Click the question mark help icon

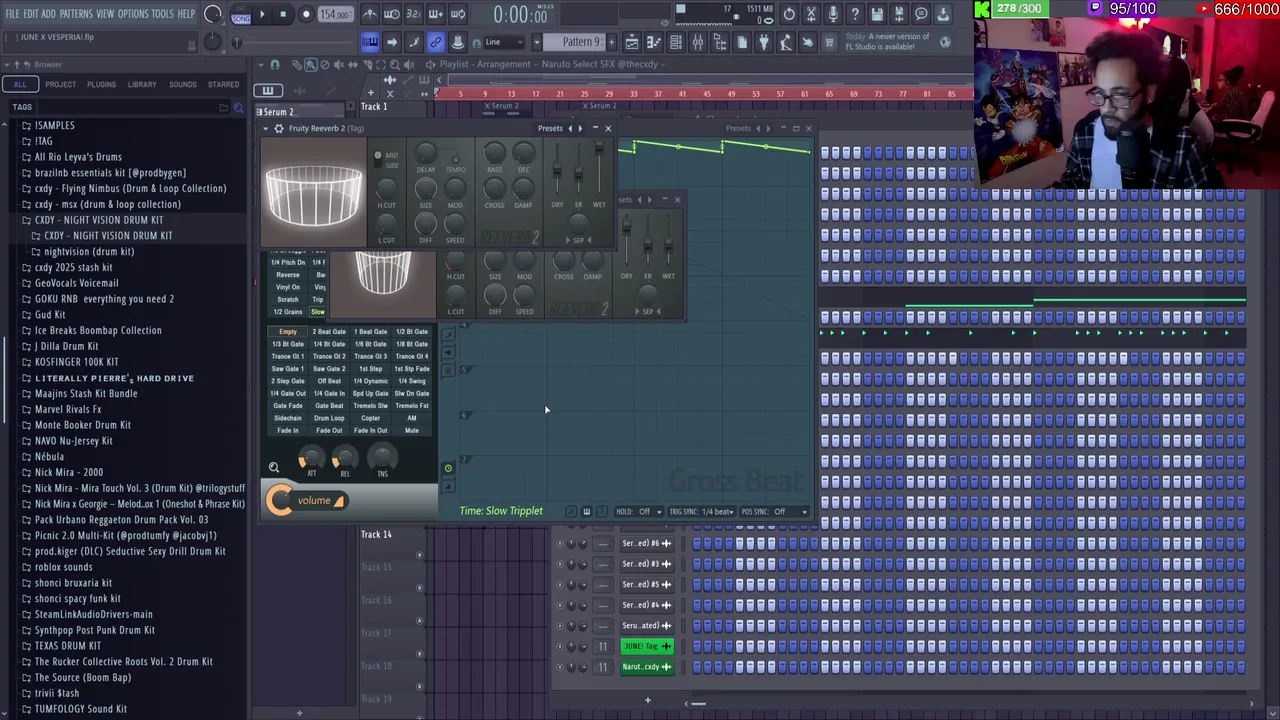854,14
